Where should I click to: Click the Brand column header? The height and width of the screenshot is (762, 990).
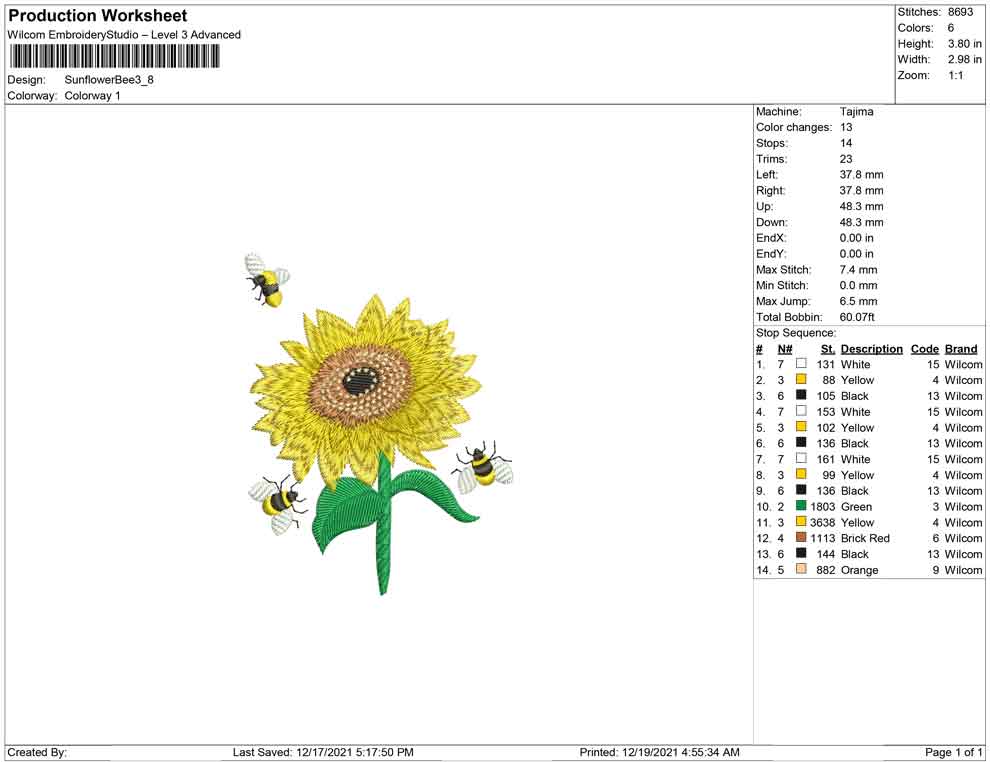click(x=961, y=349)
